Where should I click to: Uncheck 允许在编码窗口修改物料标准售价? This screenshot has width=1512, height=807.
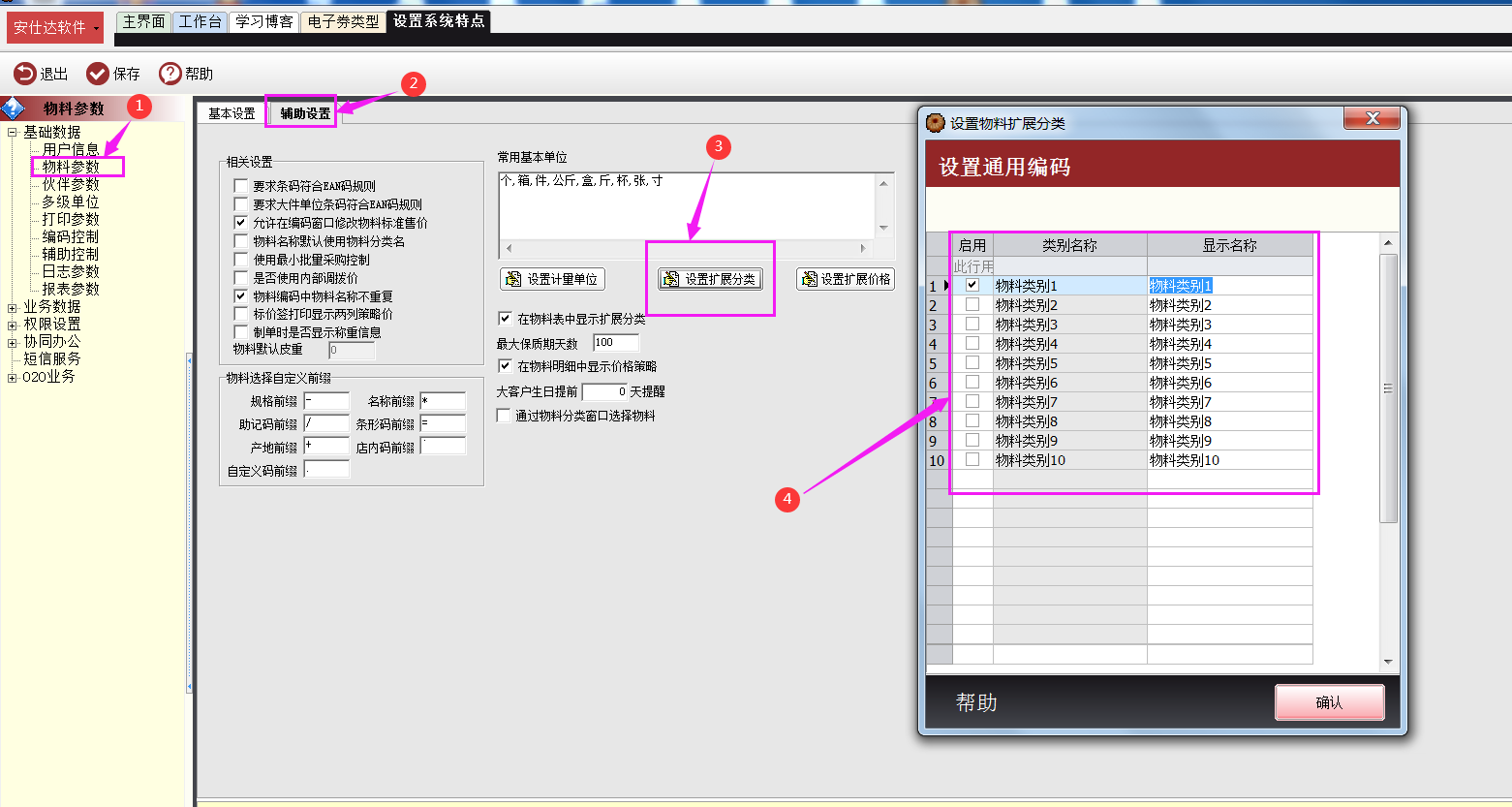point(241,223)
